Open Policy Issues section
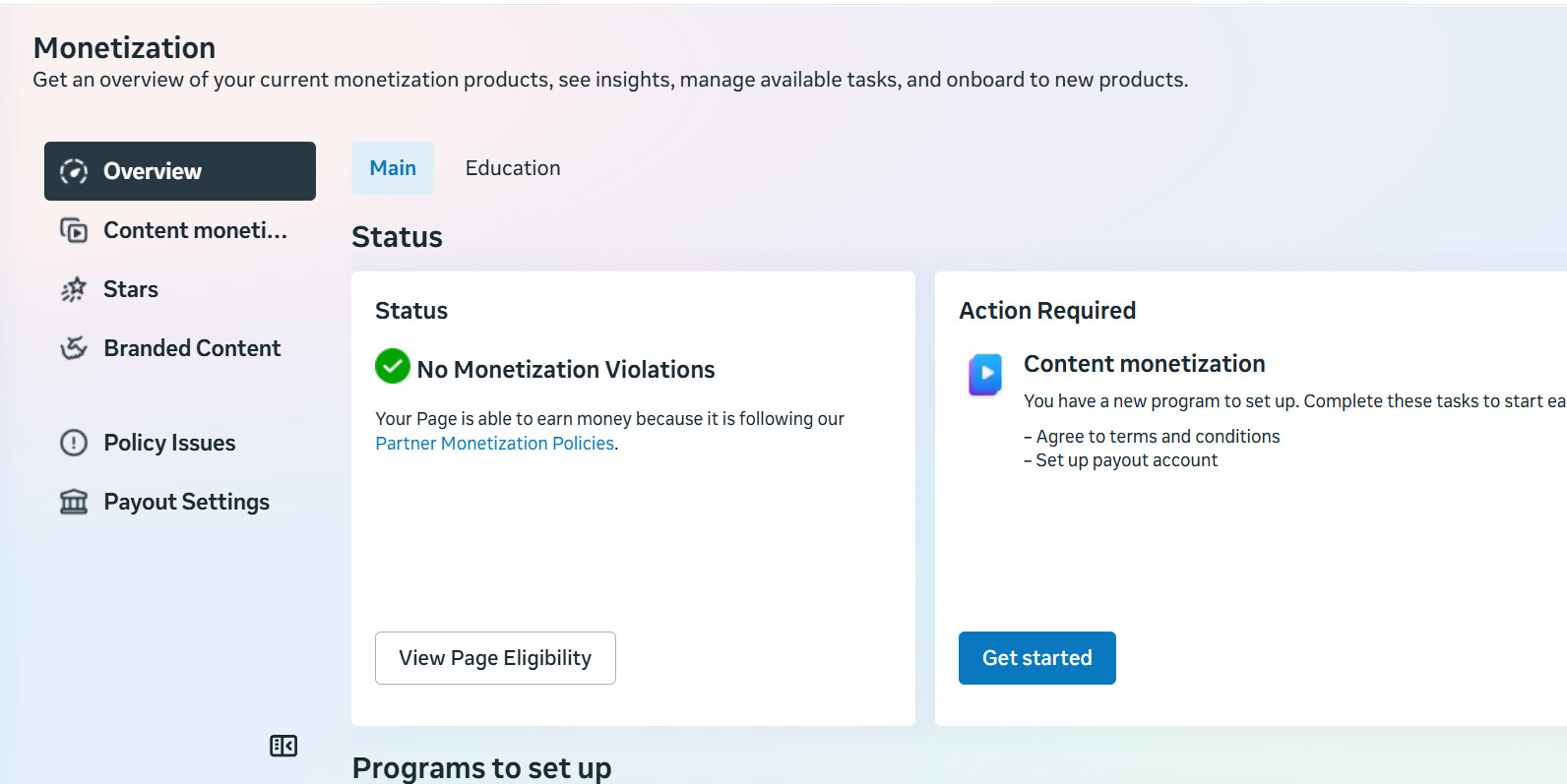This screenshot has height=784, width=1567. click(180, 443)
